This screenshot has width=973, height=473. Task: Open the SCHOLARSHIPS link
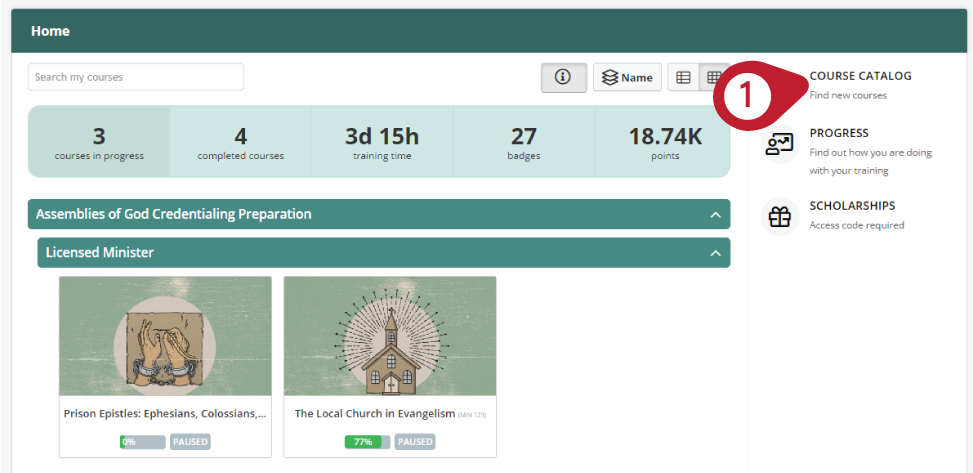[x=852, y=205]
